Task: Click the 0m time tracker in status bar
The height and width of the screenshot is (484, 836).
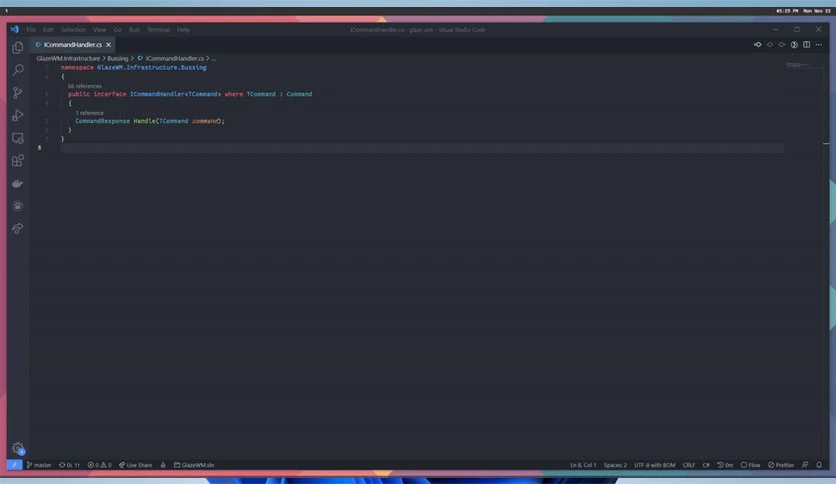Action: tap(725, 465)
